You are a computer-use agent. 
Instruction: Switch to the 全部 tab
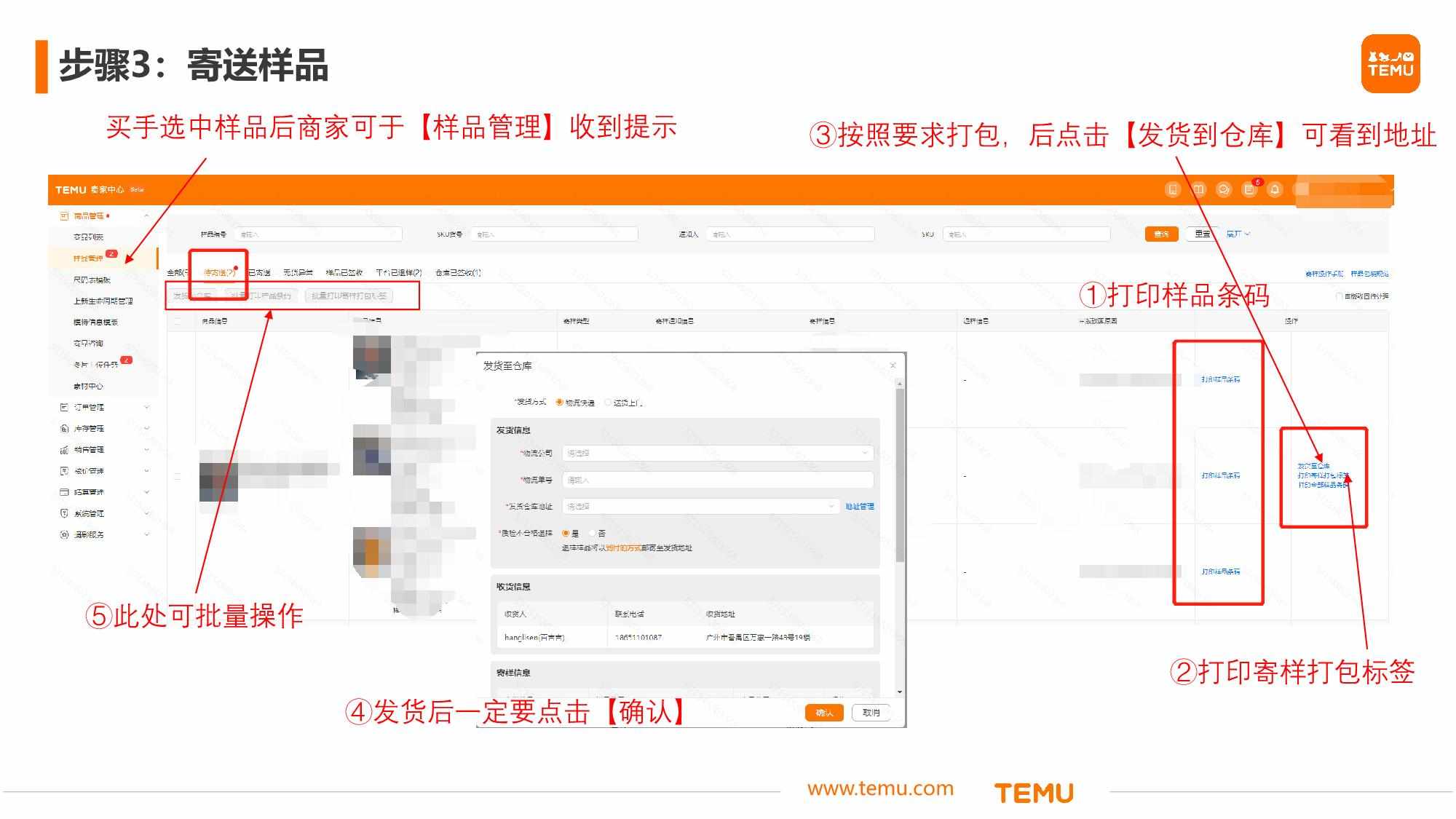pos(177,273)
